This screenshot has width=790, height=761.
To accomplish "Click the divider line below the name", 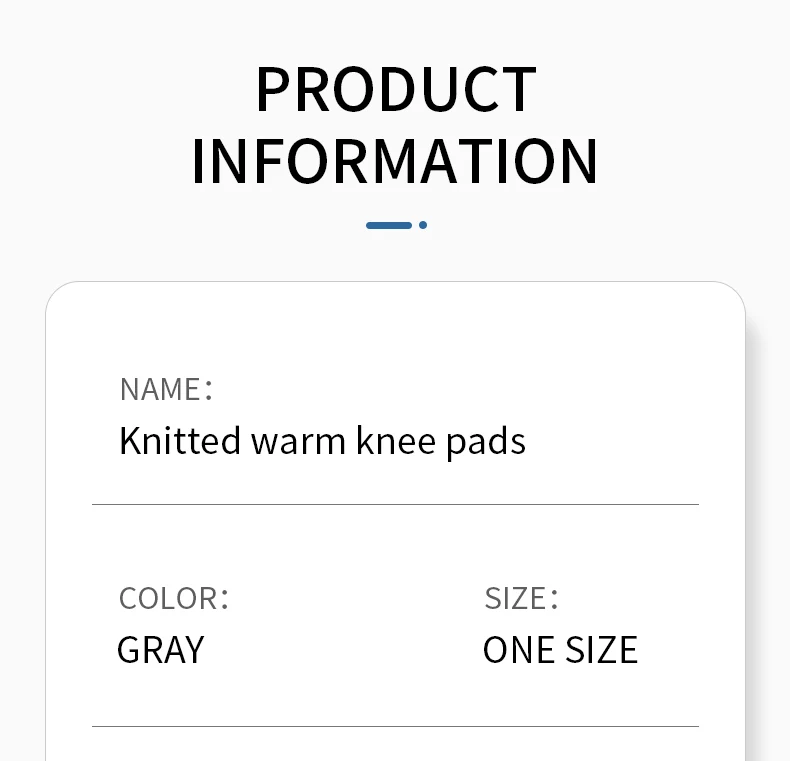I will 396,504.
